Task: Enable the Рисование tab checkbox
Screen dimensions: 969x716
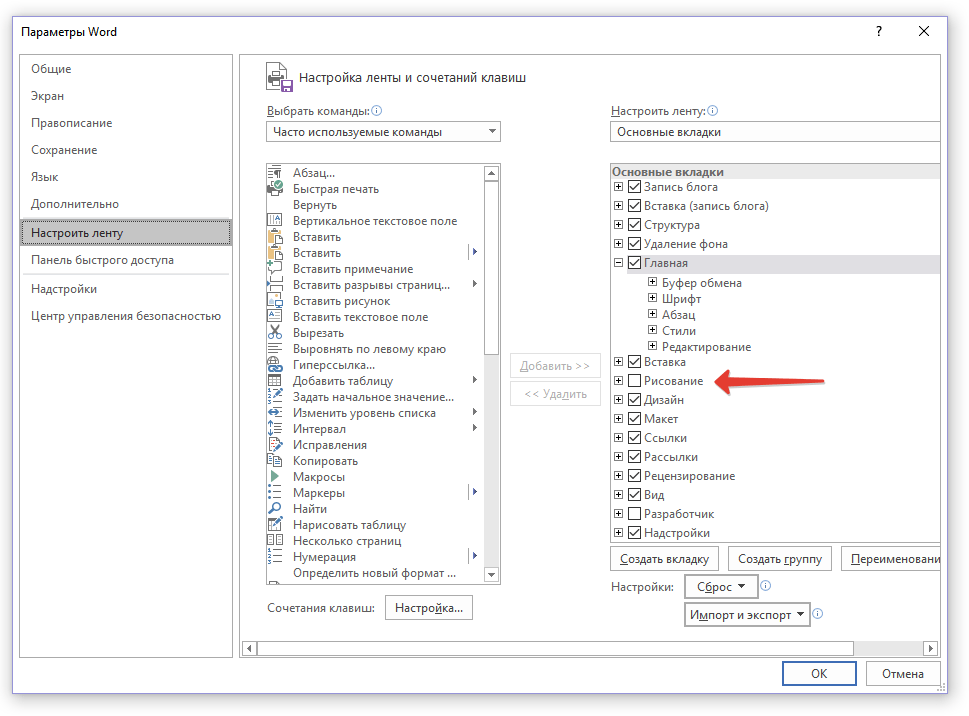Action: [634, 381]
